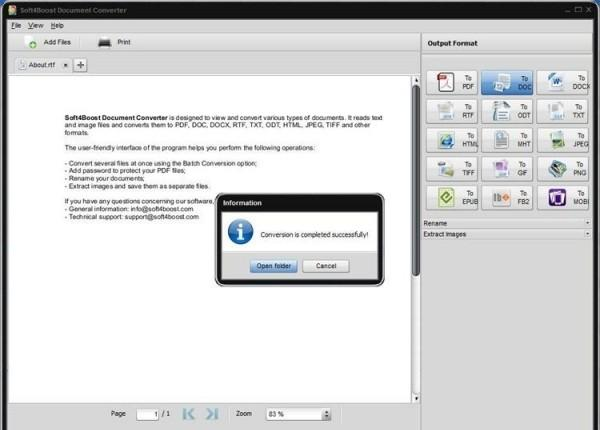Click Cancel in the Information dialog

[x=326, y=266]
